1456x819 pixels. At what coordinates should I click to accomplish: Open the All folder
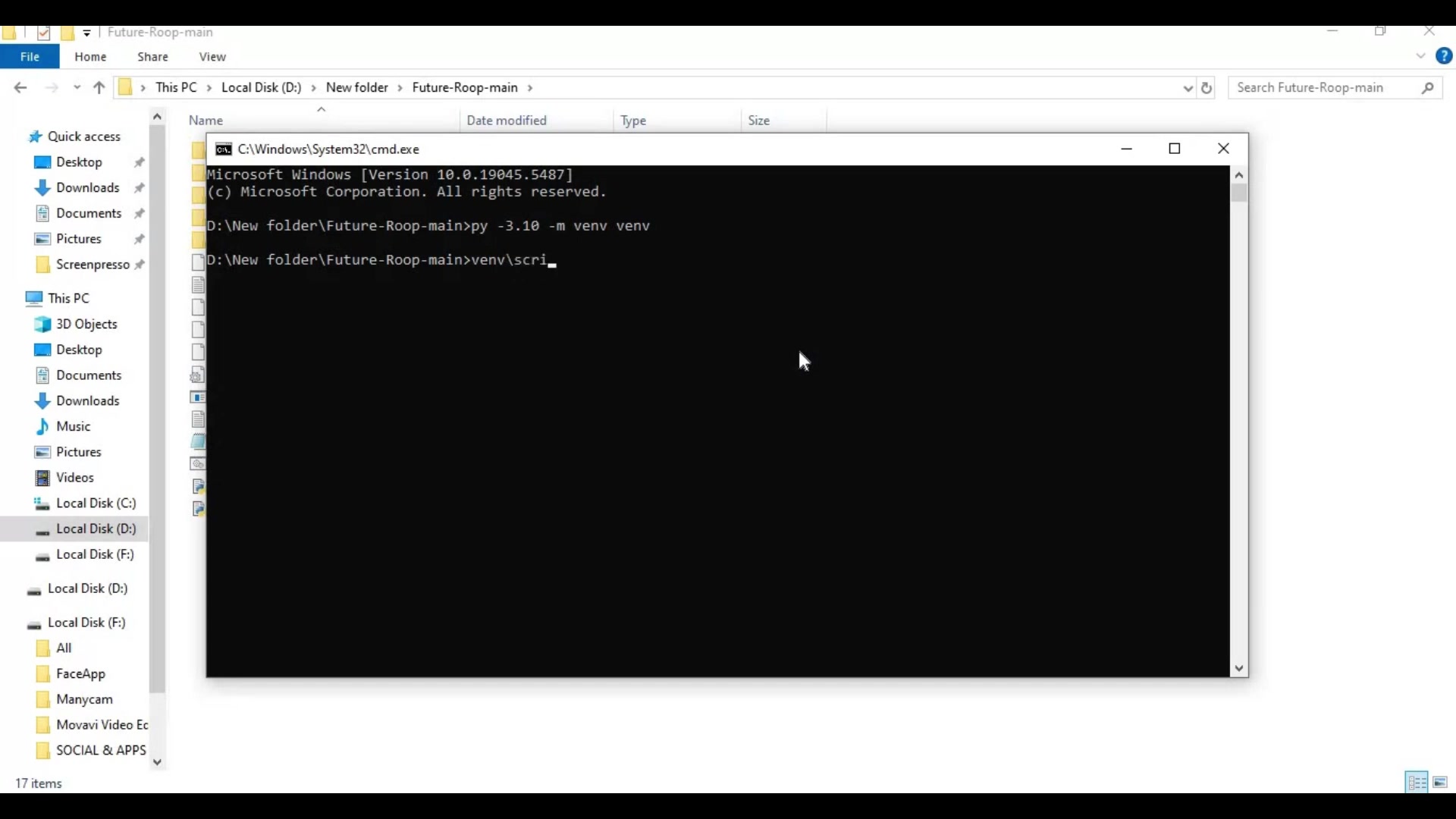tap(64, 649)
